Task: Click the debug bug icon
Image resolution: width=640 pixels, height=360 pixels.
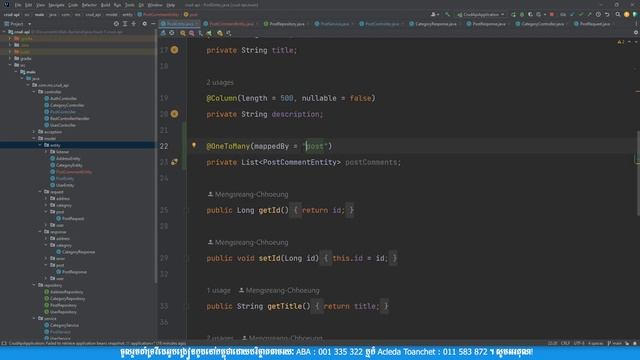Action: [522, 15]
